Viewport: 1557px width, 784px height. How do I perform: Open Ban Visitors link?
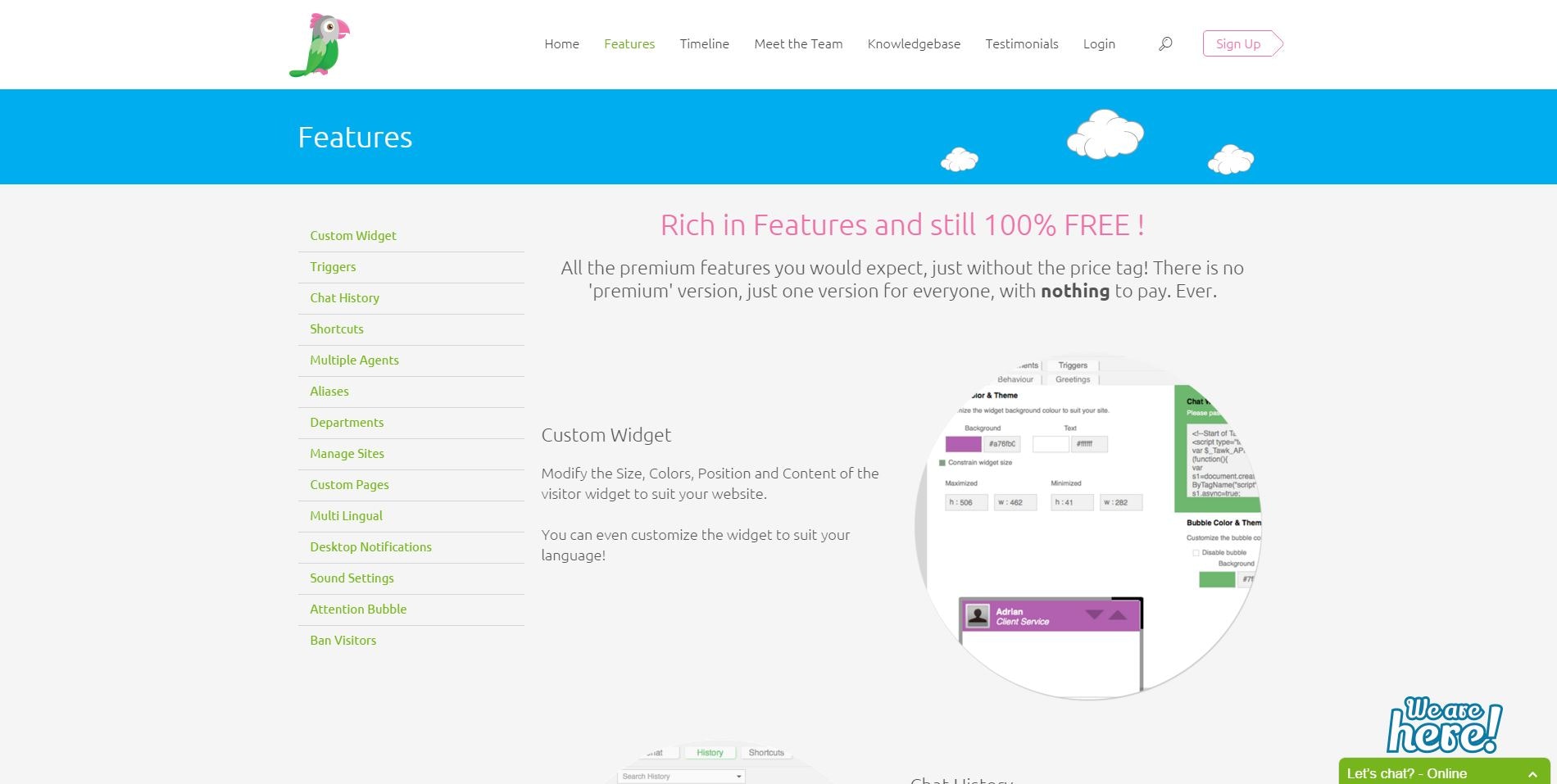(343, 640)
